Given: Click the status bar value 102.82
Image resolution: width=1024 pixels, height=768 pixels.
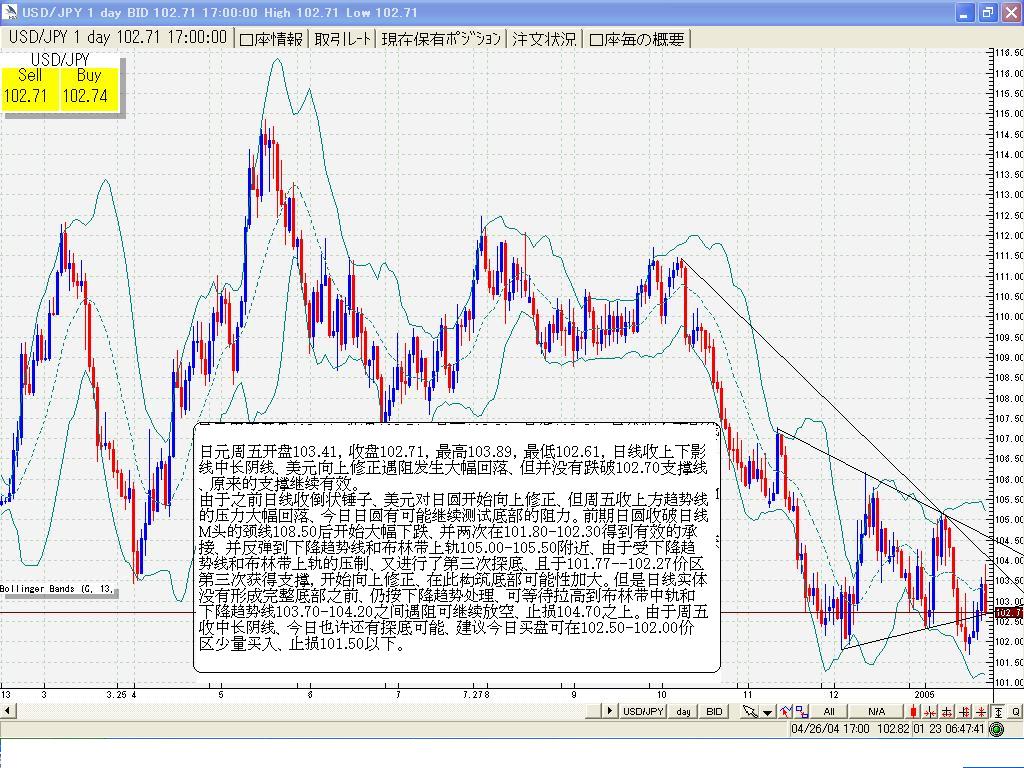Looking at the screenshot, I should (893, 729).
